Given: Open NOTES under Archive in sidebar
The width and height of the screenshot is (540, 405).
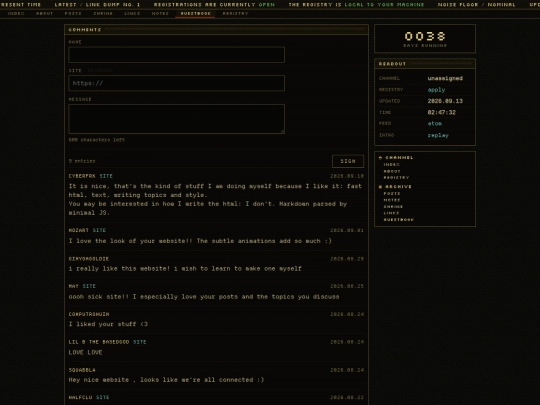Looking at the screenshot, I should (x=392, y=200).
